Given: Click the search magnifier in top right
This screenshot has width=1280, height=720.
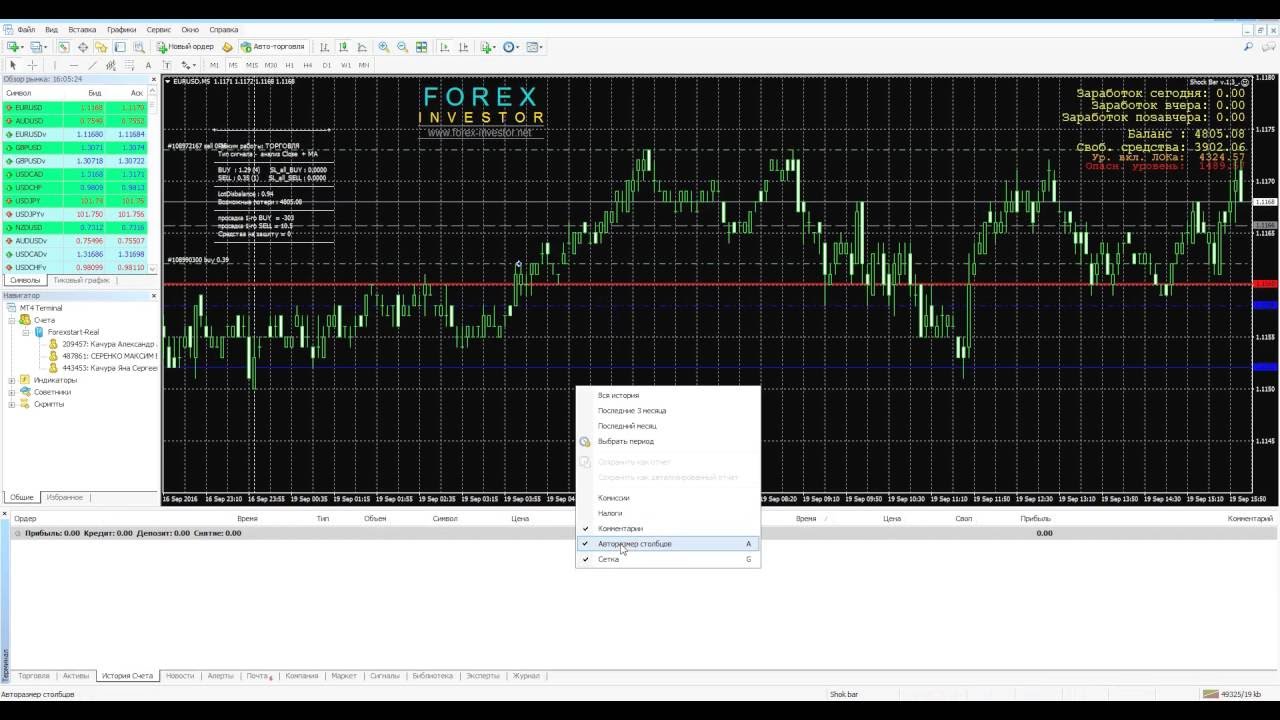Looking at the screenshot, I should [1248, 47].
